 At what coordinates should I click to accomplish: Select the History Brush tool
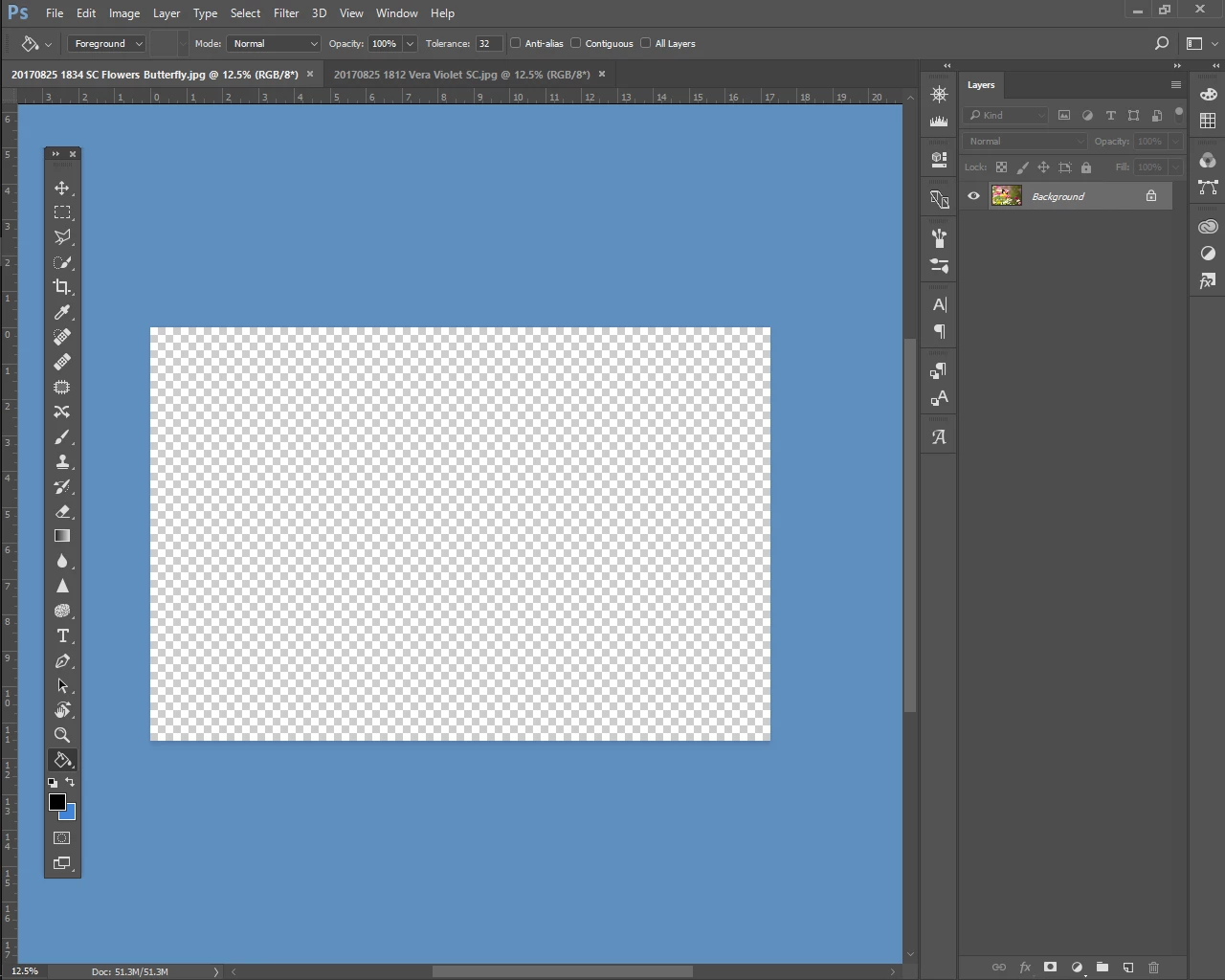pos(62,486)
